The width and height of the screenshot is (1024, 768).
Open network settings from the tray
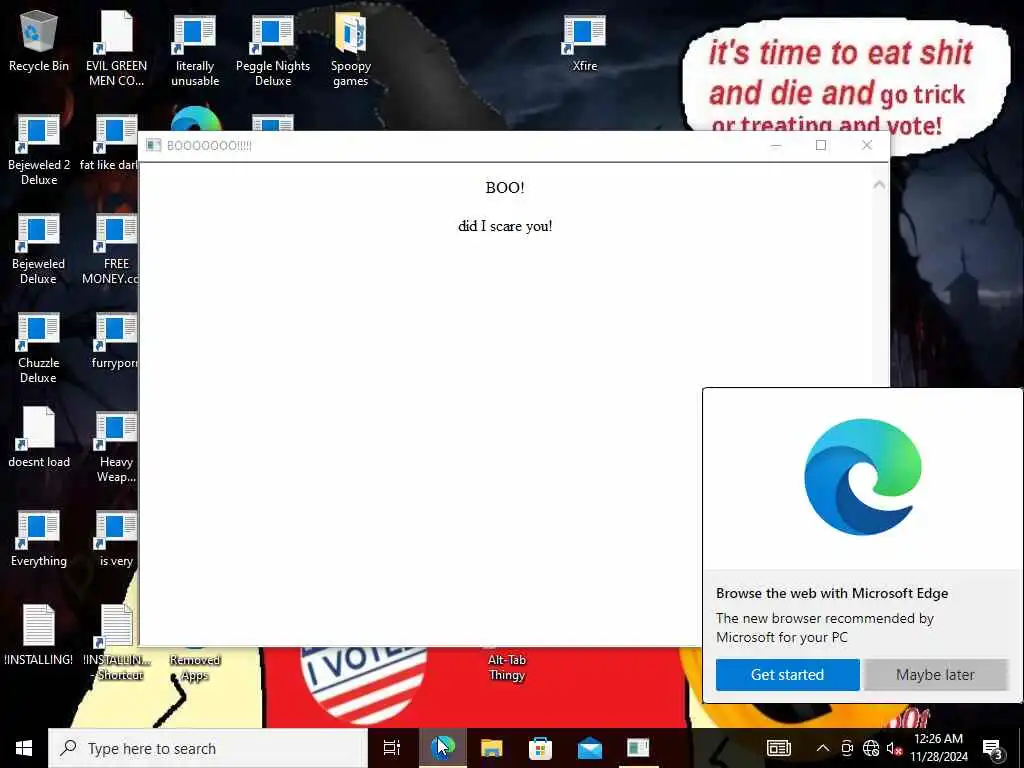click(871, 748)
